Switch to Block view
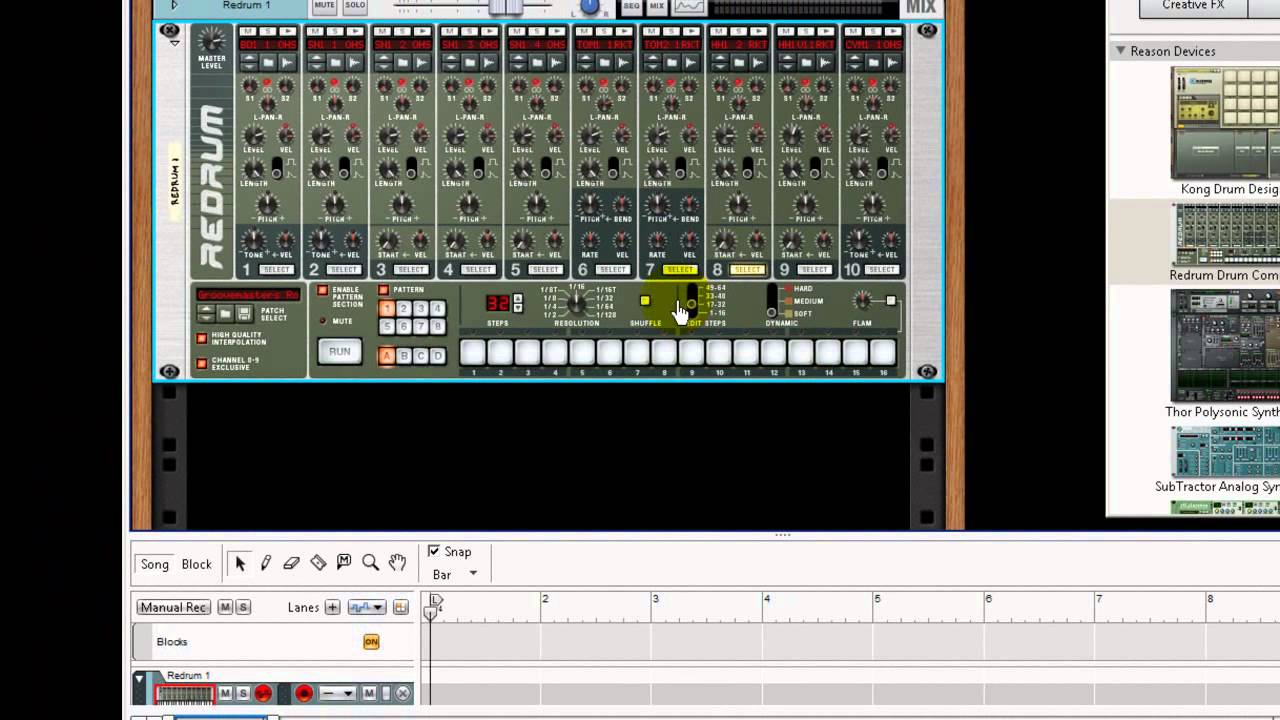This screenshot has width=1280, height=720. 197,564
